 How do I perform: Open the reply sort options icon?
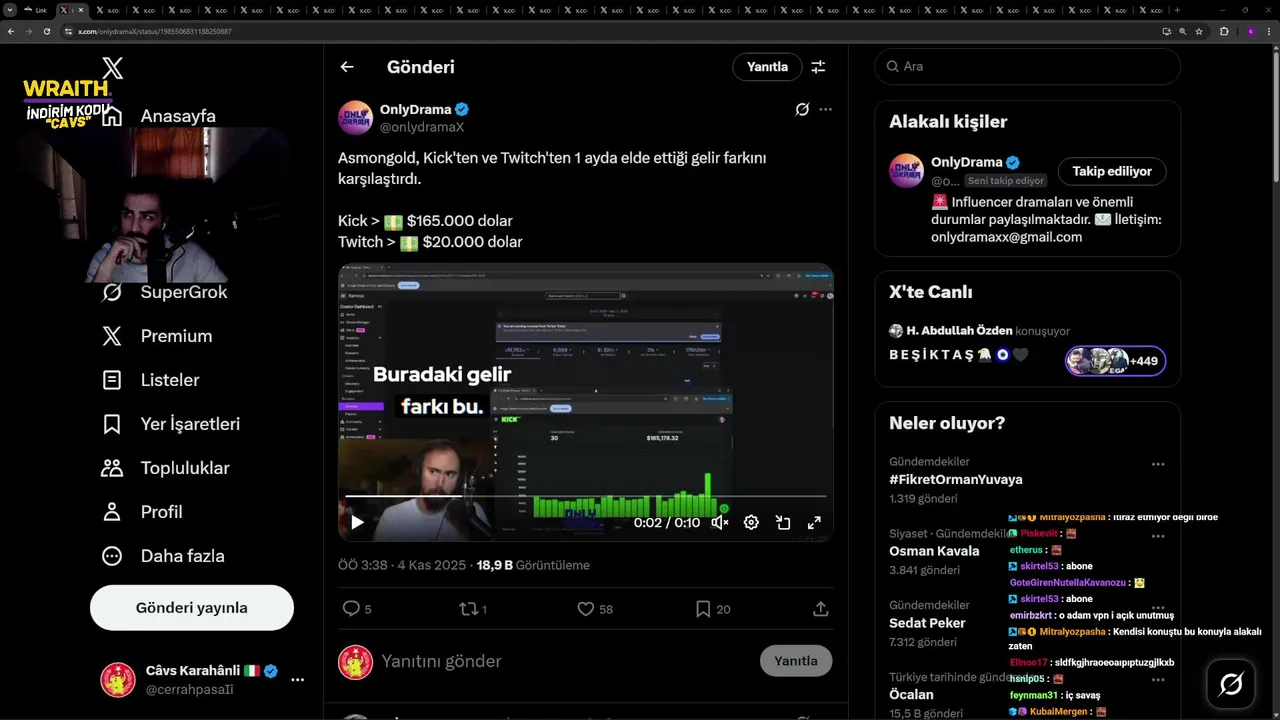click(818, 67)
